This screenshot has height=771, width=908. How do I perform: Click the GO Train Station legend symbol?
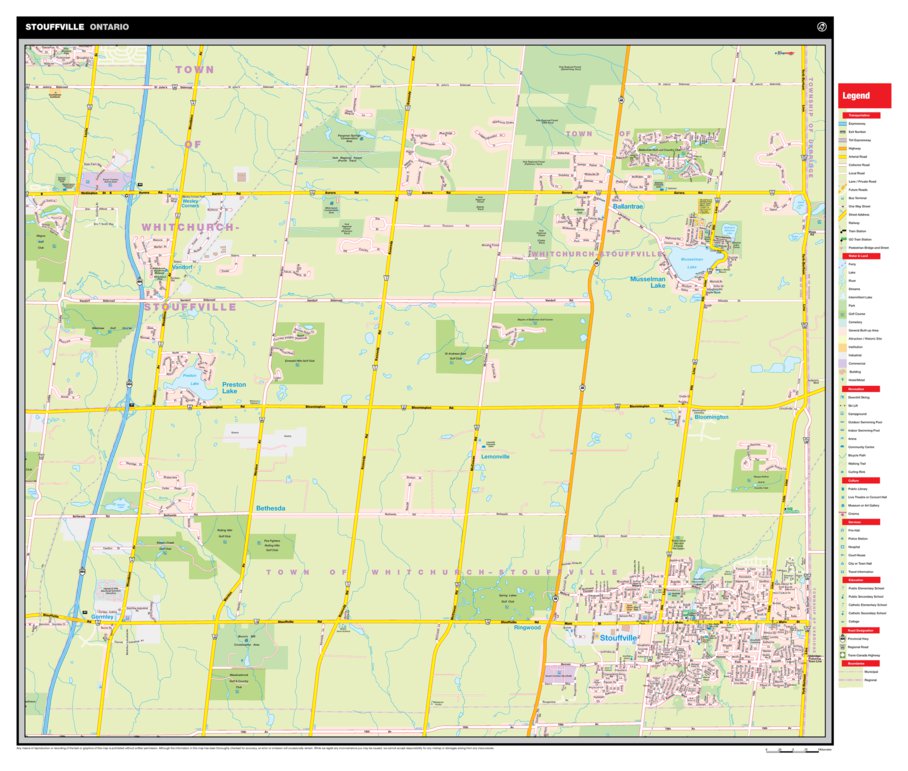pos(842,240)
